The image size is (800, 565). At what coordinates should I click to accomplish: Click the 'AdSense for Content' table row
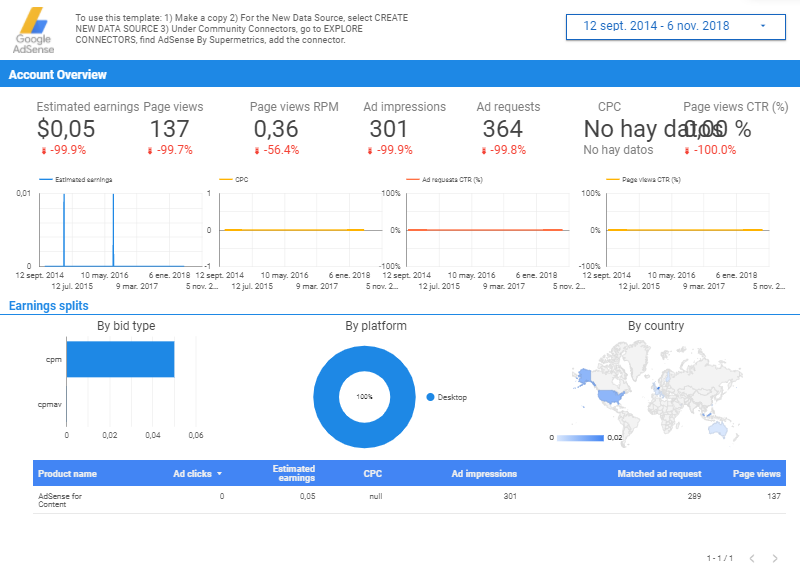[x=409, y=500]
